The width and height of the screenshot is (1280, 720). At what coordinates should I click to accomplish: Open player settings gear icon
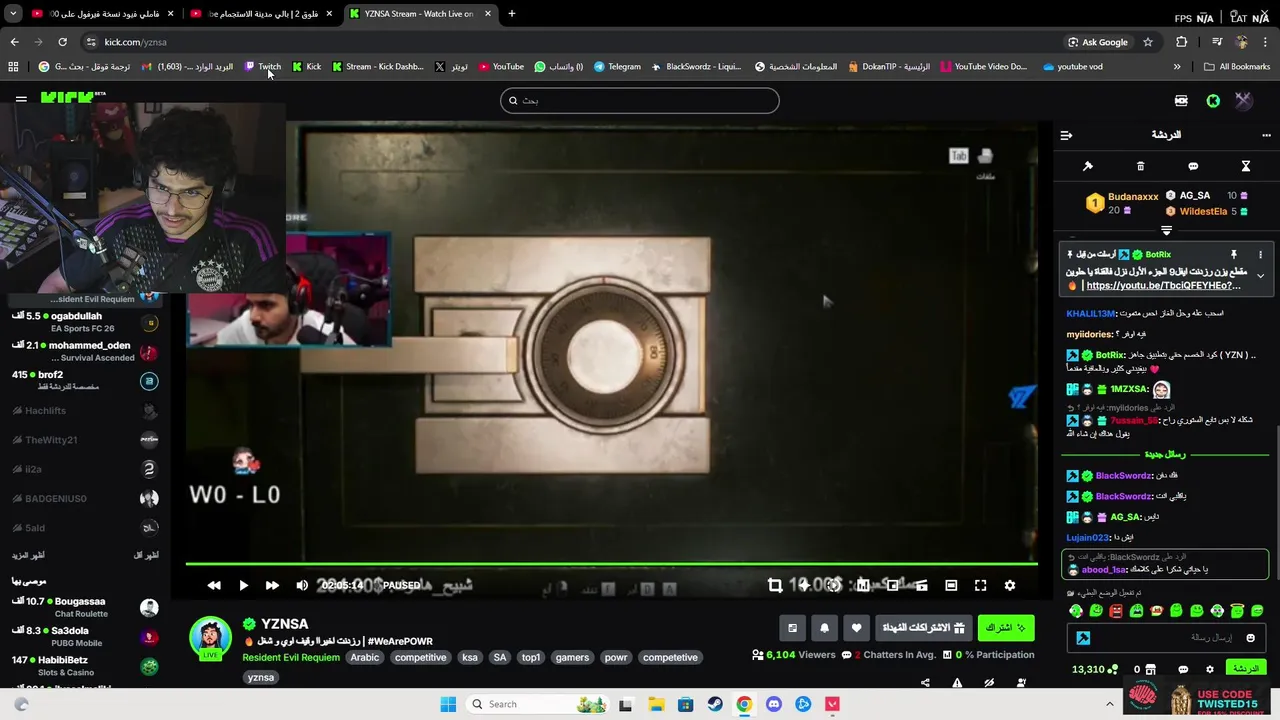pyautogui.click(x=1010, y=585)
